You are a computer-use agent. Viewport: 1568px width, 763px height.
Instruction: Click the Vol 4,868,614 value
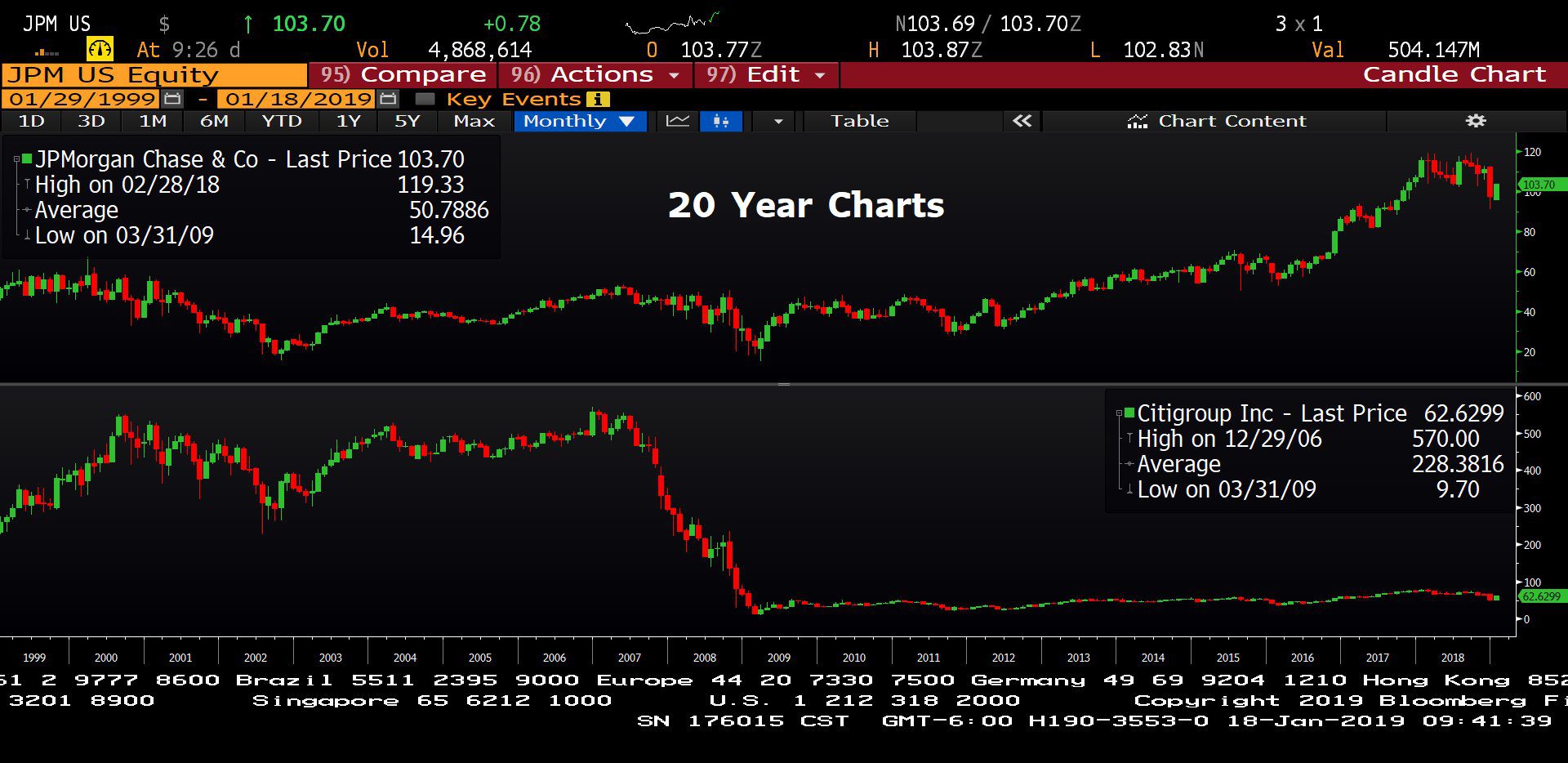point(479,50)
